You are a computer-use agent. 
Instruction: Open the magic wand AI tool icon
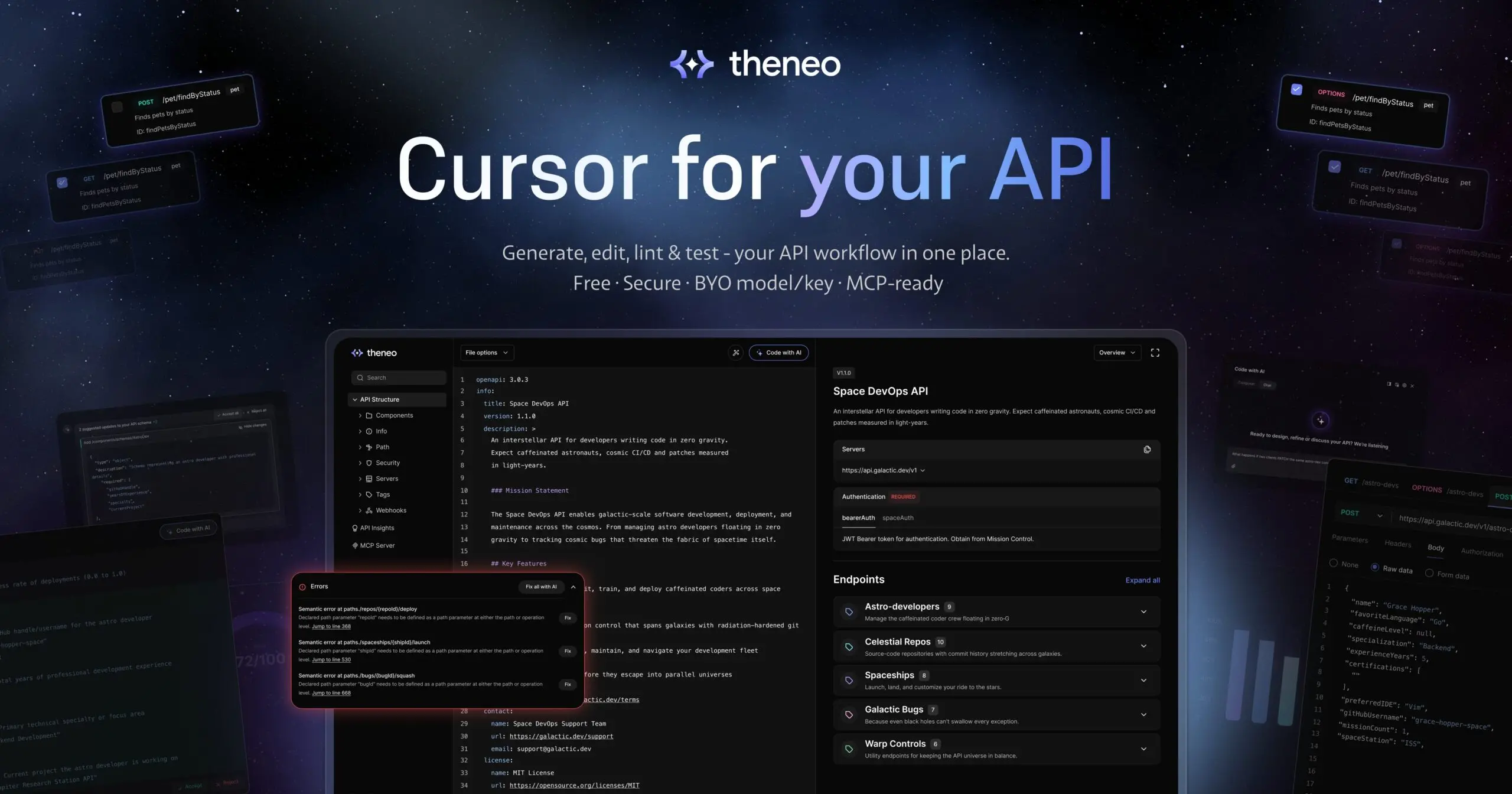tap(736, 353)
